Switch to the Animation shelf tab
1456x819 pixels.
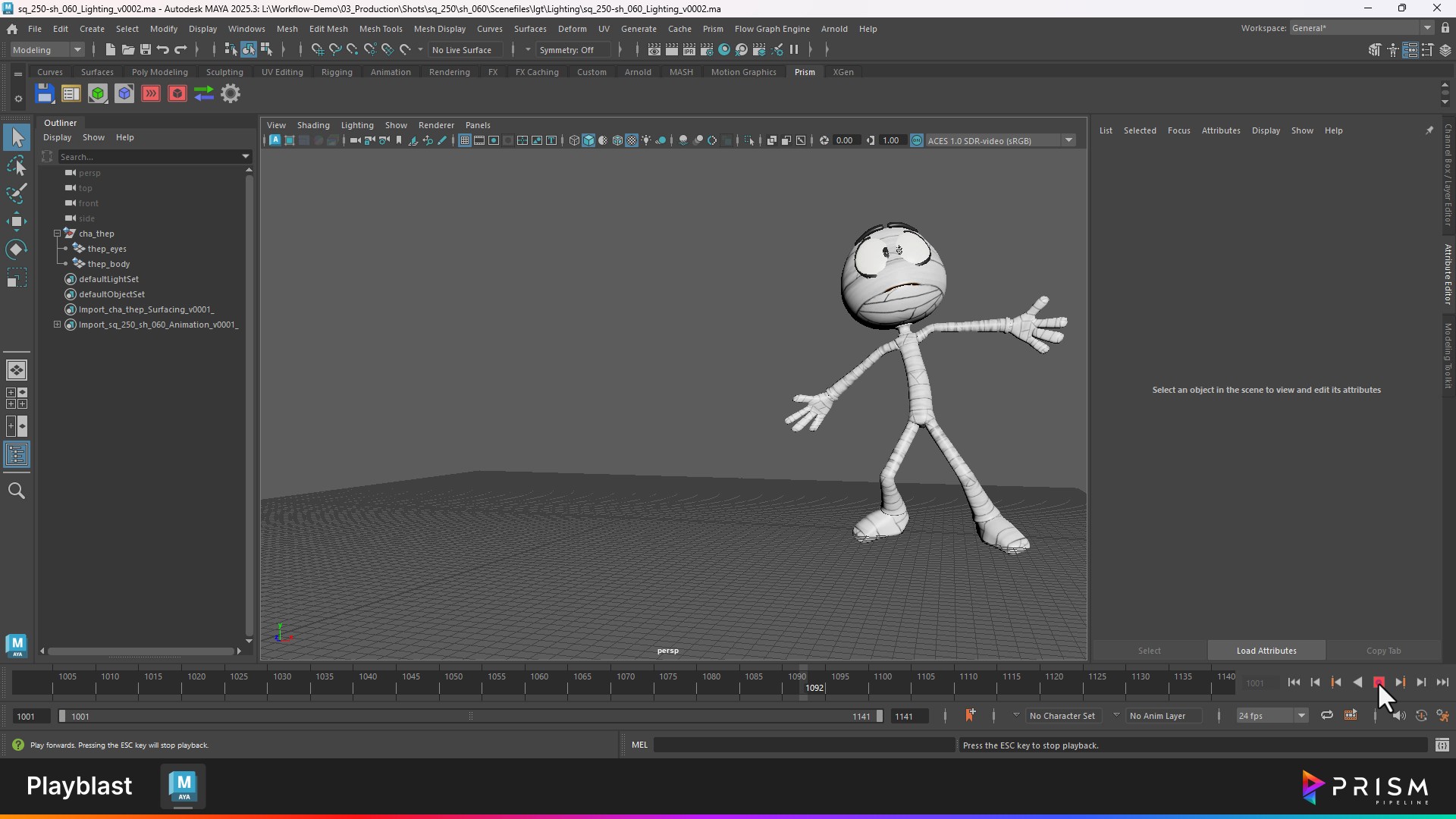tap(391, 72)
